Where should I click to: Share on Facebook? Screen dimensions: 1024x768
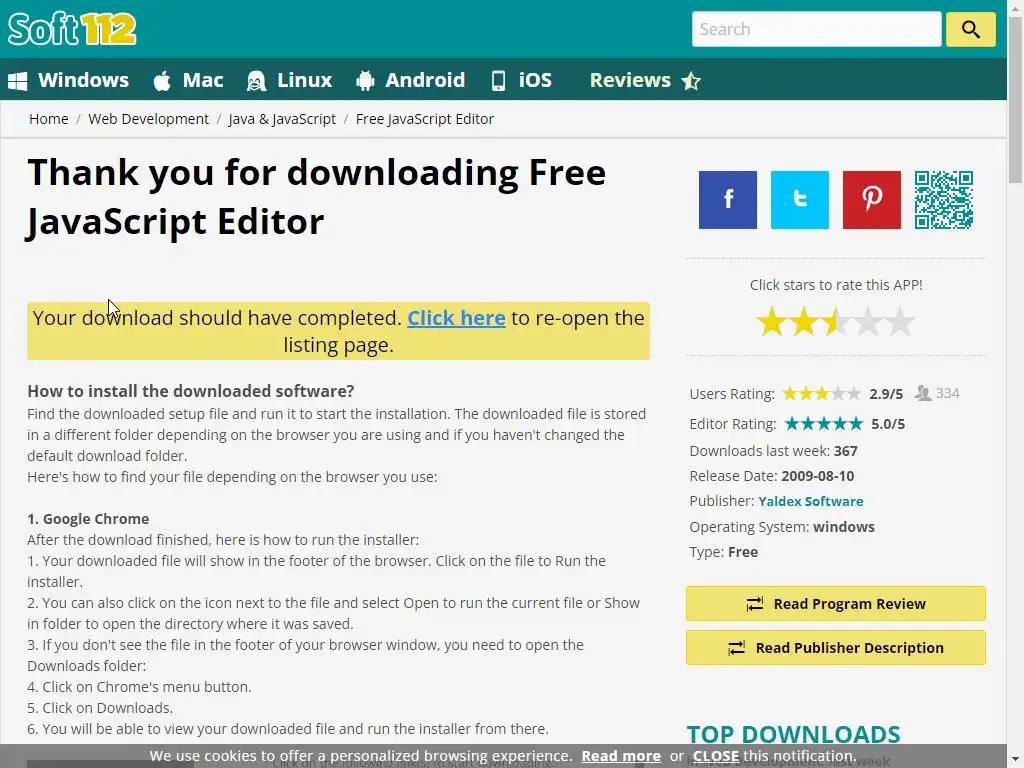coord(728,200)
